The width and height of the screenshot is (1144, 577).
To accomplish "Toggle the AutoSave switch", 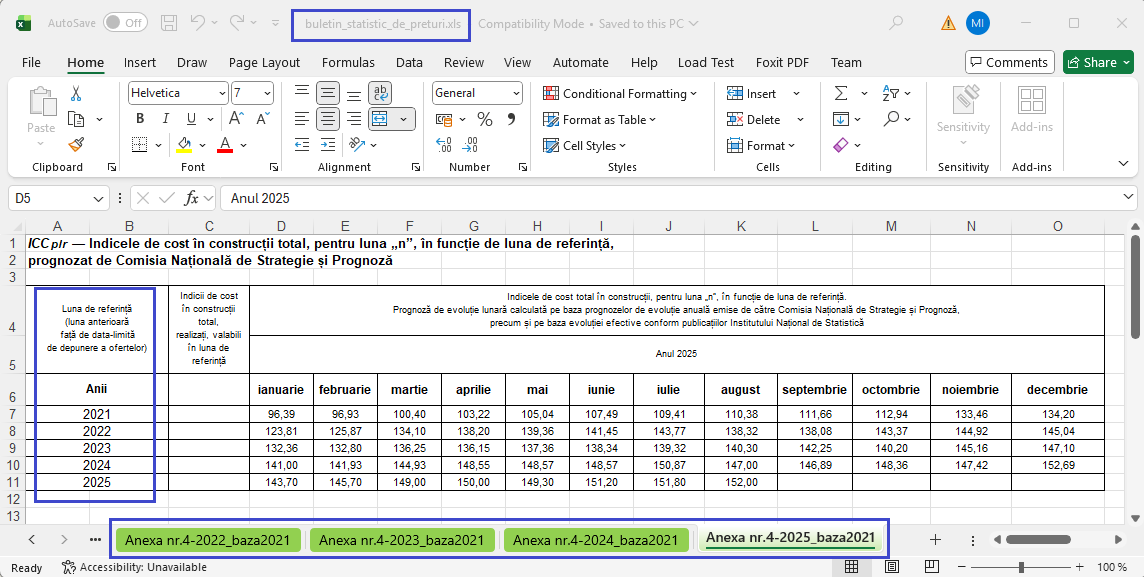I will click(x=125, y=22).
